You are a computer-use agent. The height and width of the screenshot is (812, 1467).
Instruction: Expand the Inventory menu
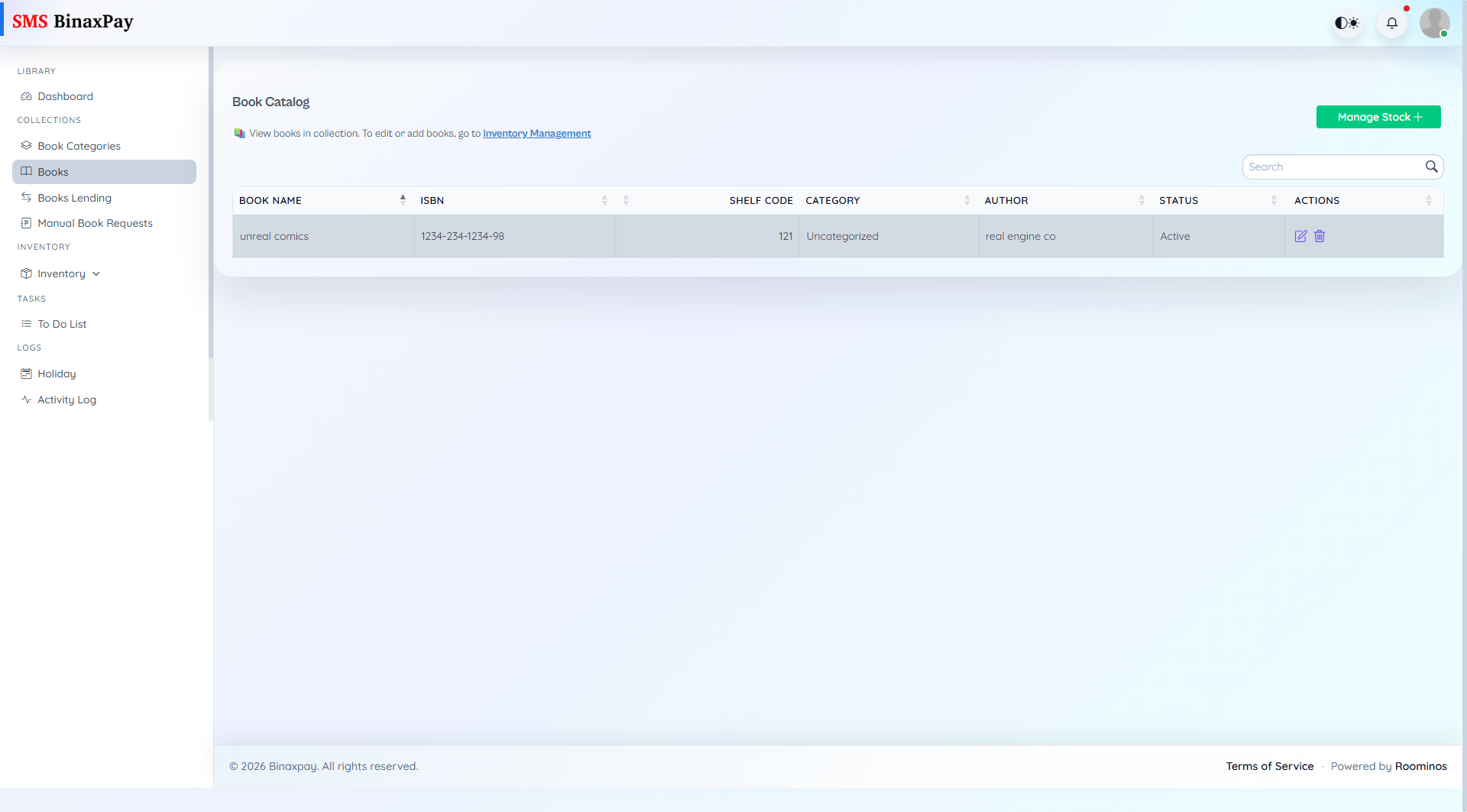click(x=96, y=273)
